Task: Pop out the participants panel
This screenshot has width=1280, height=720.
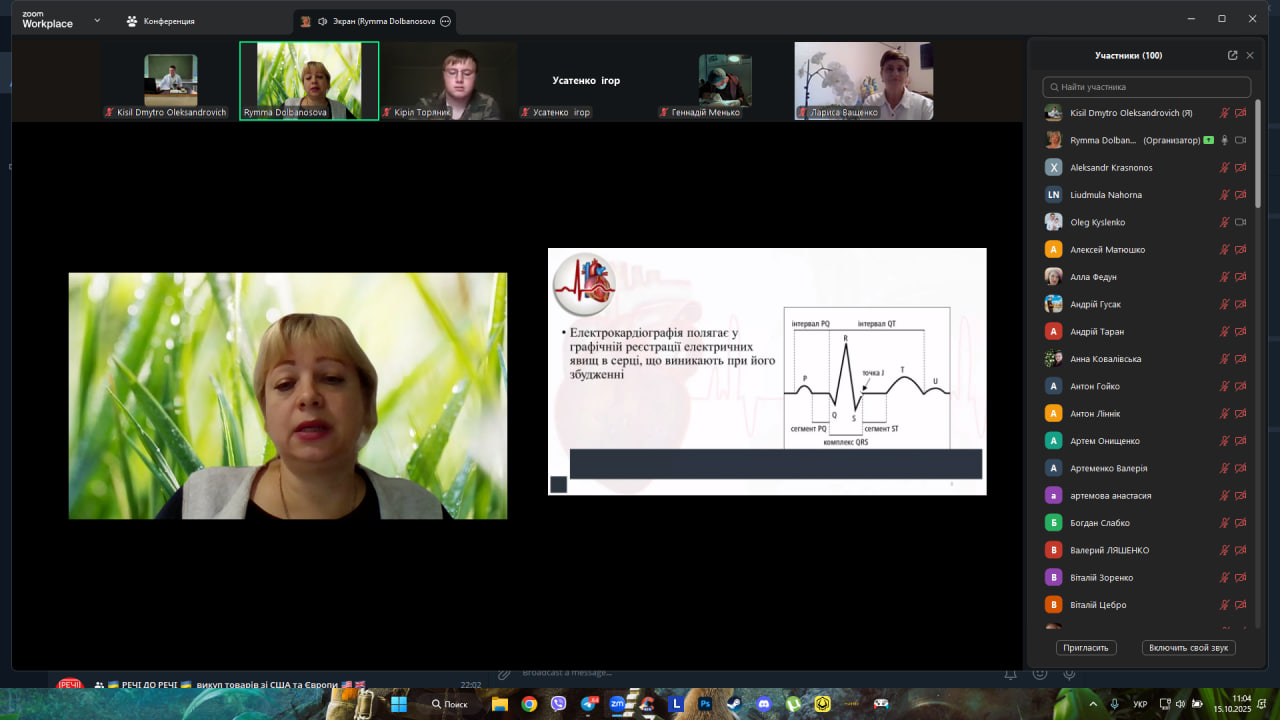Action: click(x=1232, y=55)
